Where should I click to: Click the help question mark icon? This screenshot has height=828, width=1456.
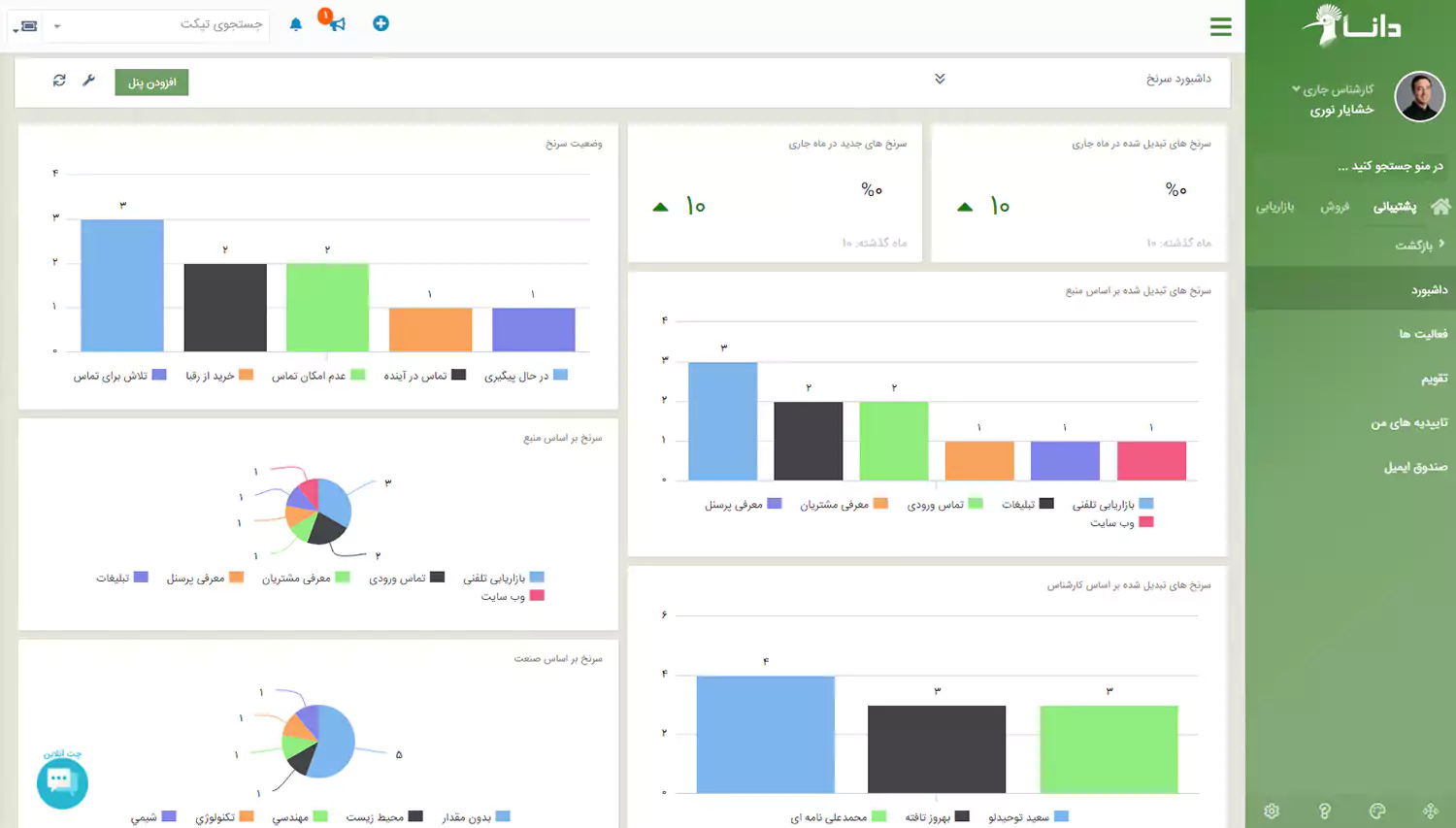1324,811
